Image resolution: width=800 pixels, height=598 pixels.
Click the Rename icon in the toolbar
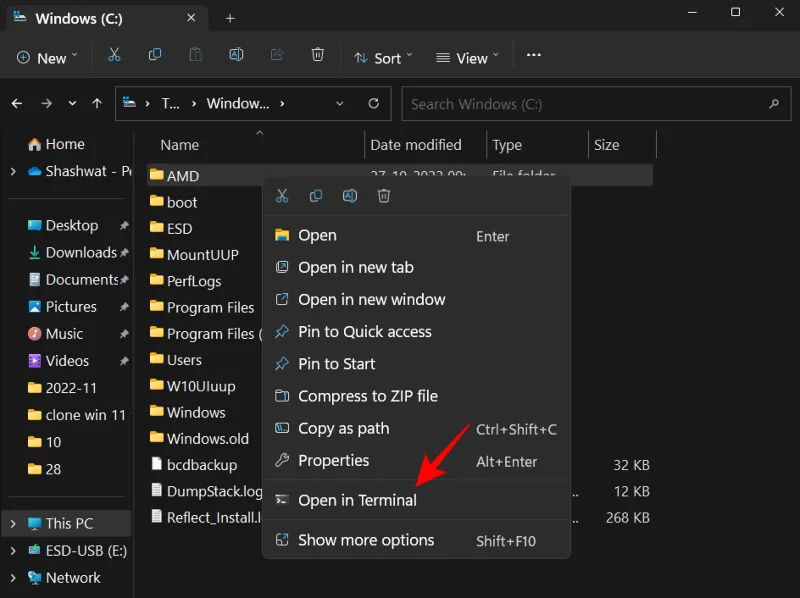(236, 55)
